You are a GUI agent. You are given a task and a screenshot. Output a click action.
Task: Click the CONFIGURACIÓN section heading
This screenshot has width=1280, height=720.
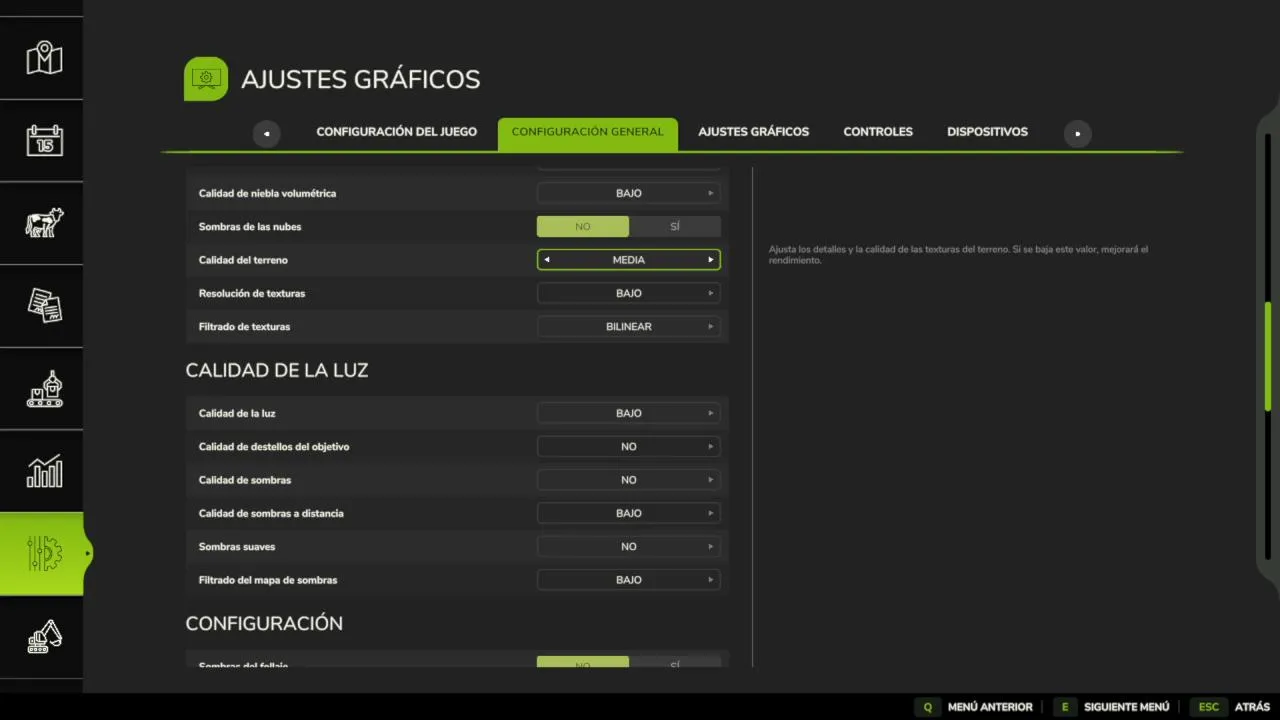coord(264,623)
